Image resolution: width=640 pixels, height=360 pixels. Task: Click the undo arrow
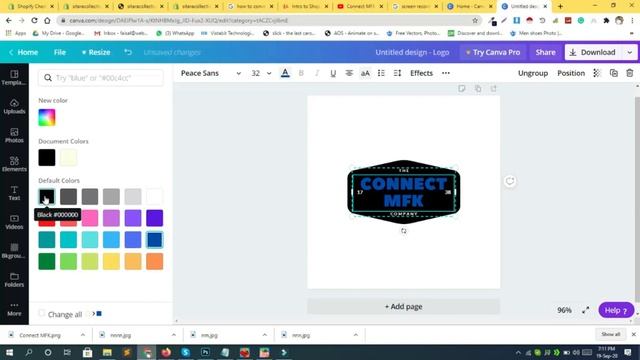pos(128,52)
